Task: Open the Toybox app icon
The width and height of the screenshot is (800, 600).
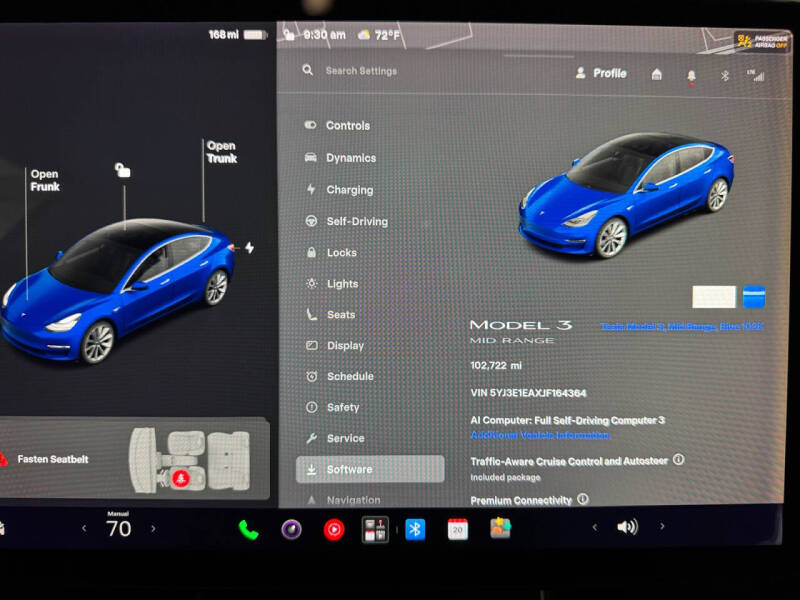Action: [x=501, y=528]
